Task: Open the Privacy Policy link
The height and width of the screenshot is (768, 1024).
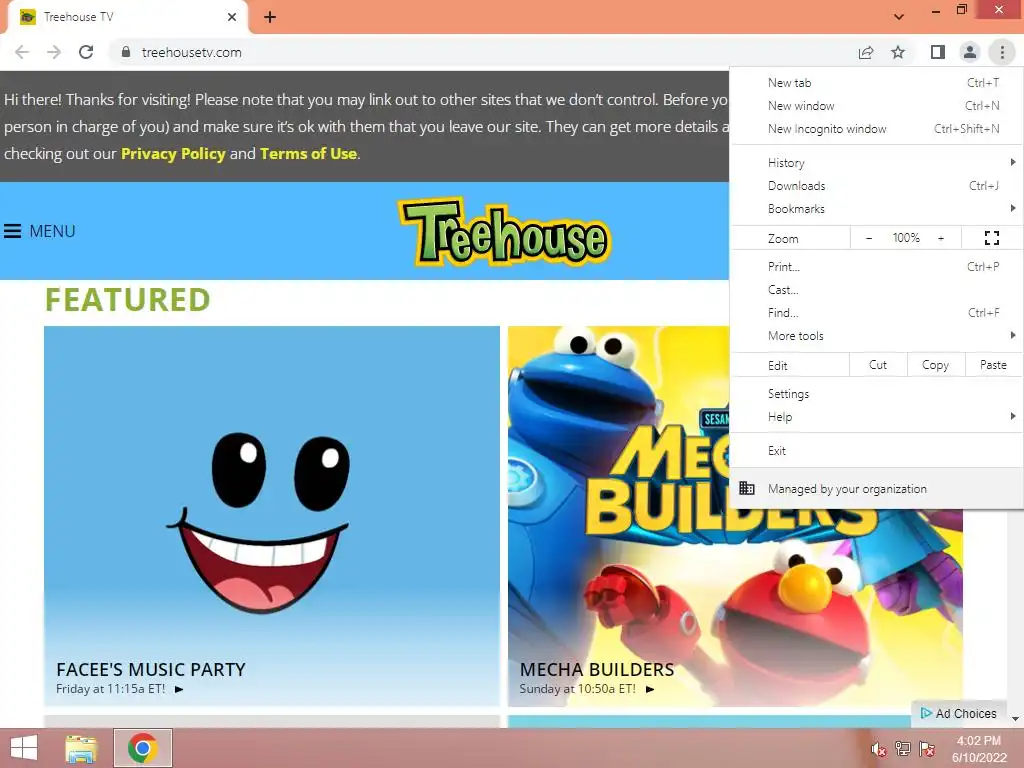Action: (173, 153)
